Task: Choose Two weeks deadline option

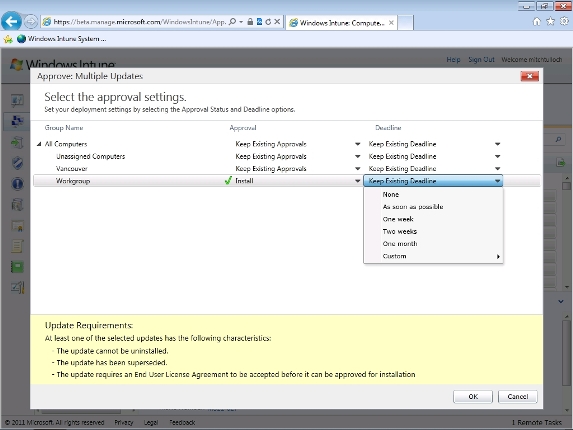Action: pos(433,231)
